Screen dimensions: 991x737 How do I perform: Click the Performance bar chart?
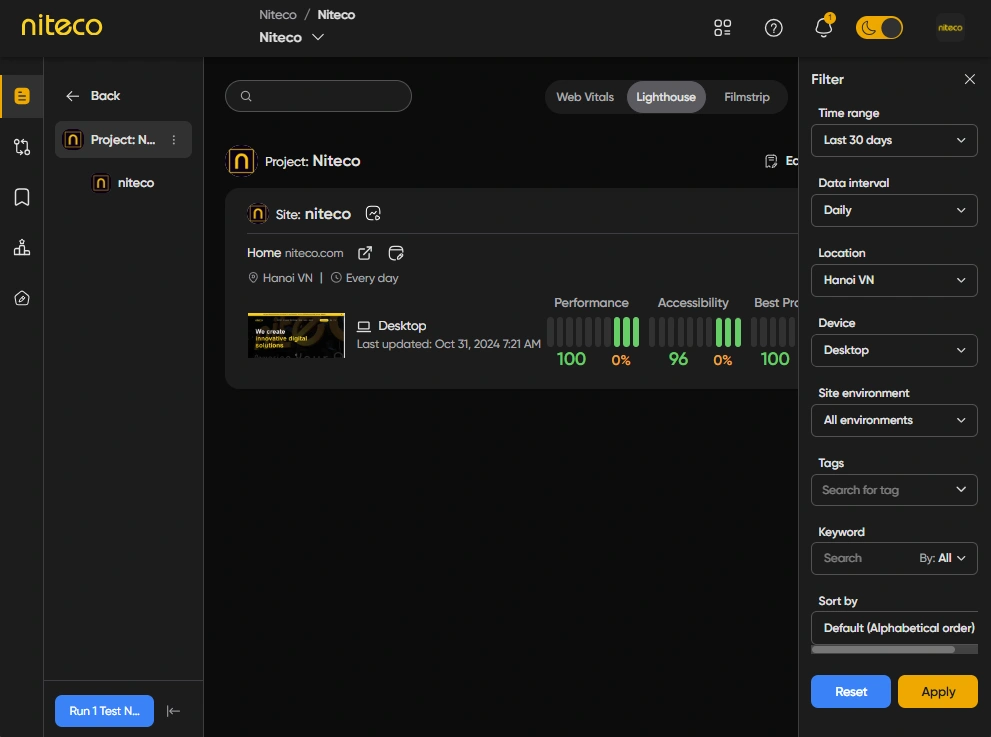(x=593, y=332)
